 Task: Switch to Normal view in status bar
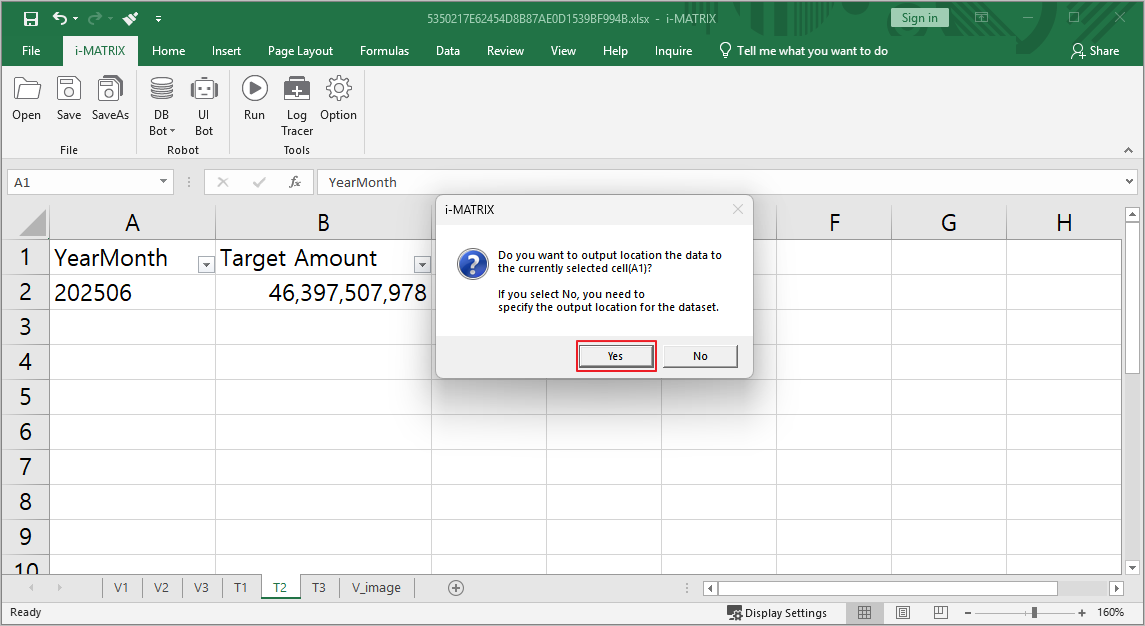[x=865, y=612]
